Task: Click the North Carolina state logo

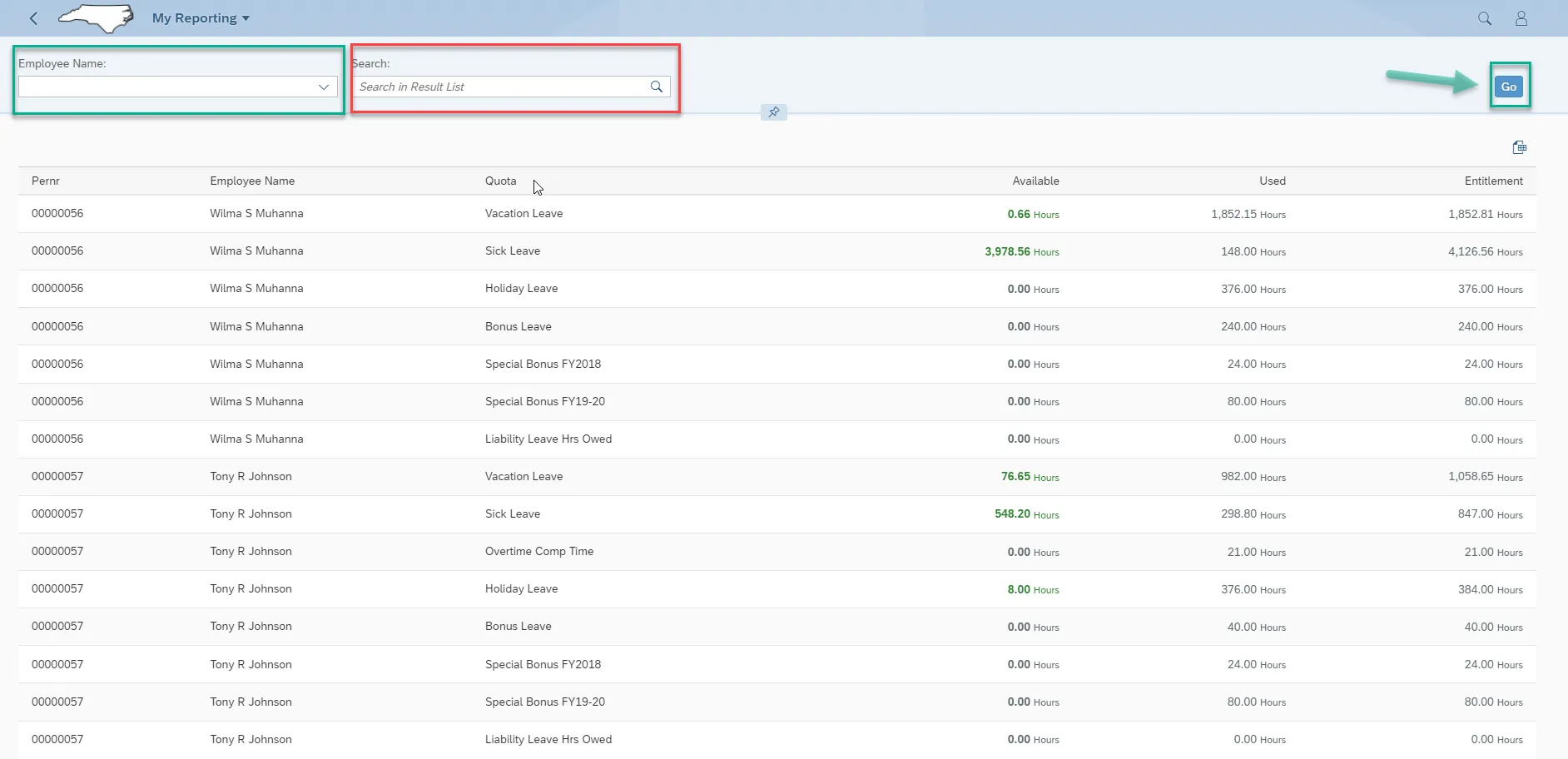Action: (97, 18)
